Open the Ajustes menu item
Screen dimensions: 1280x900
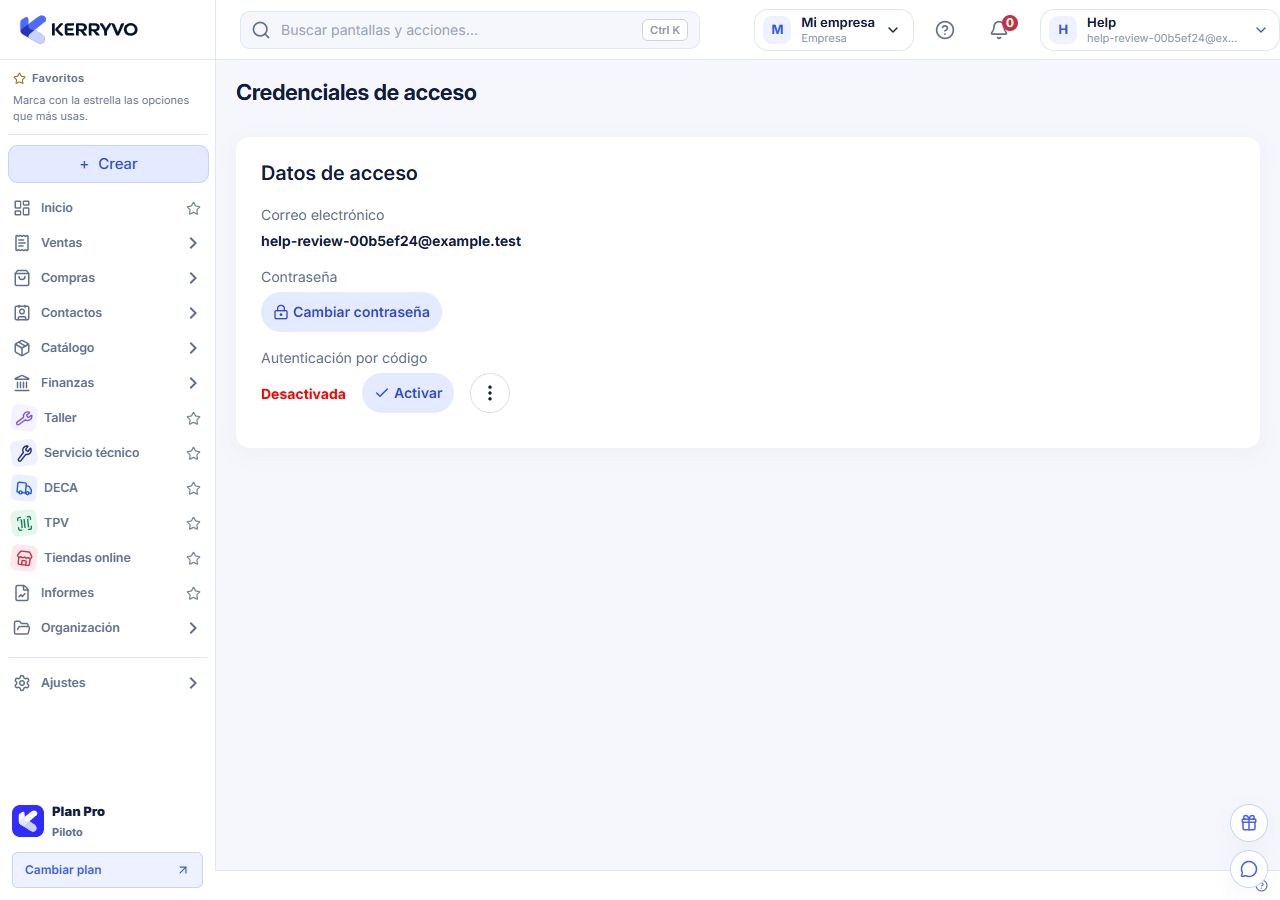[108, 683]
